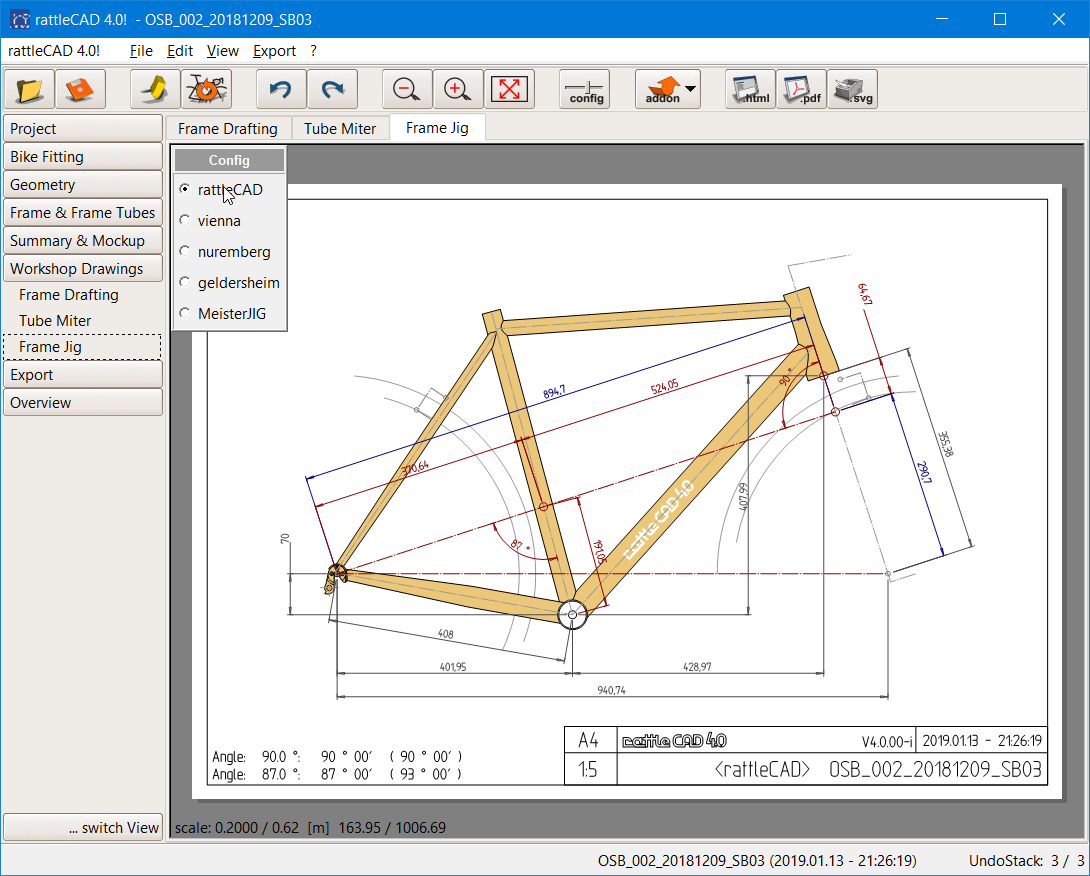The width and height of the screenshot is (1090, 876).
Task: Open the File menu
Action: (141, 51)
